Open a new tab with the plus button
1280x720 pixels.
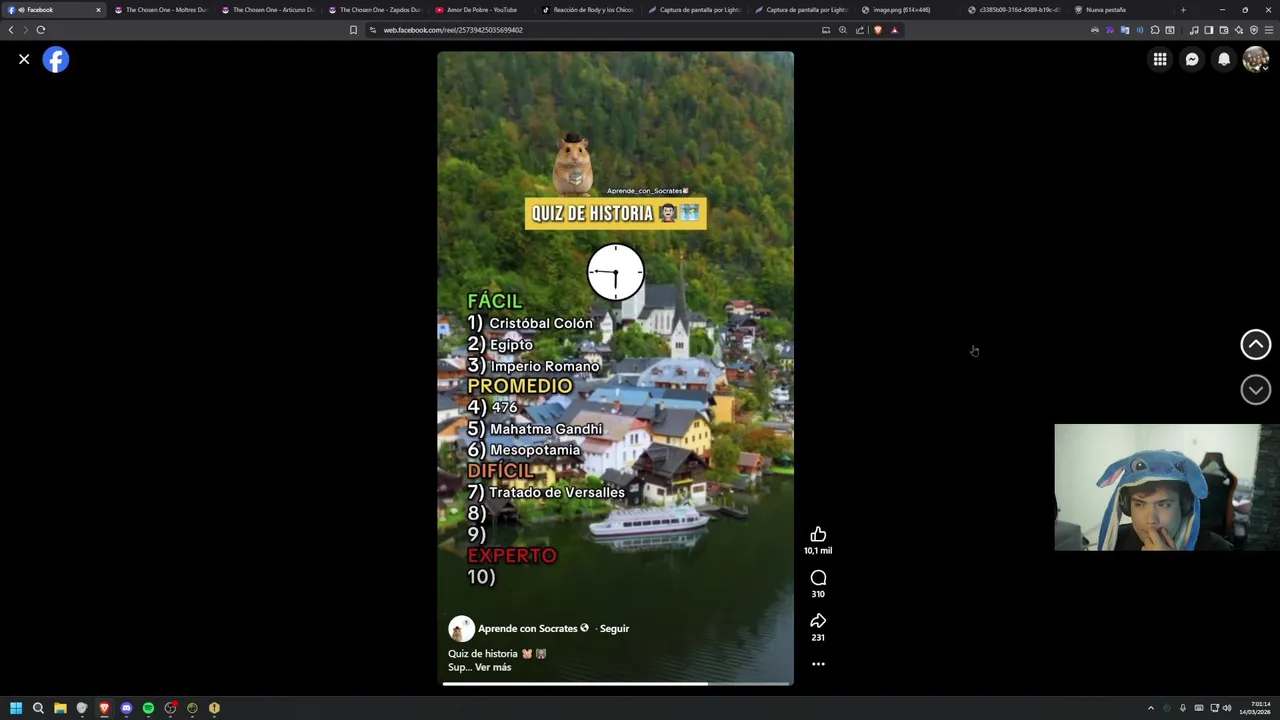point(1183,10)
